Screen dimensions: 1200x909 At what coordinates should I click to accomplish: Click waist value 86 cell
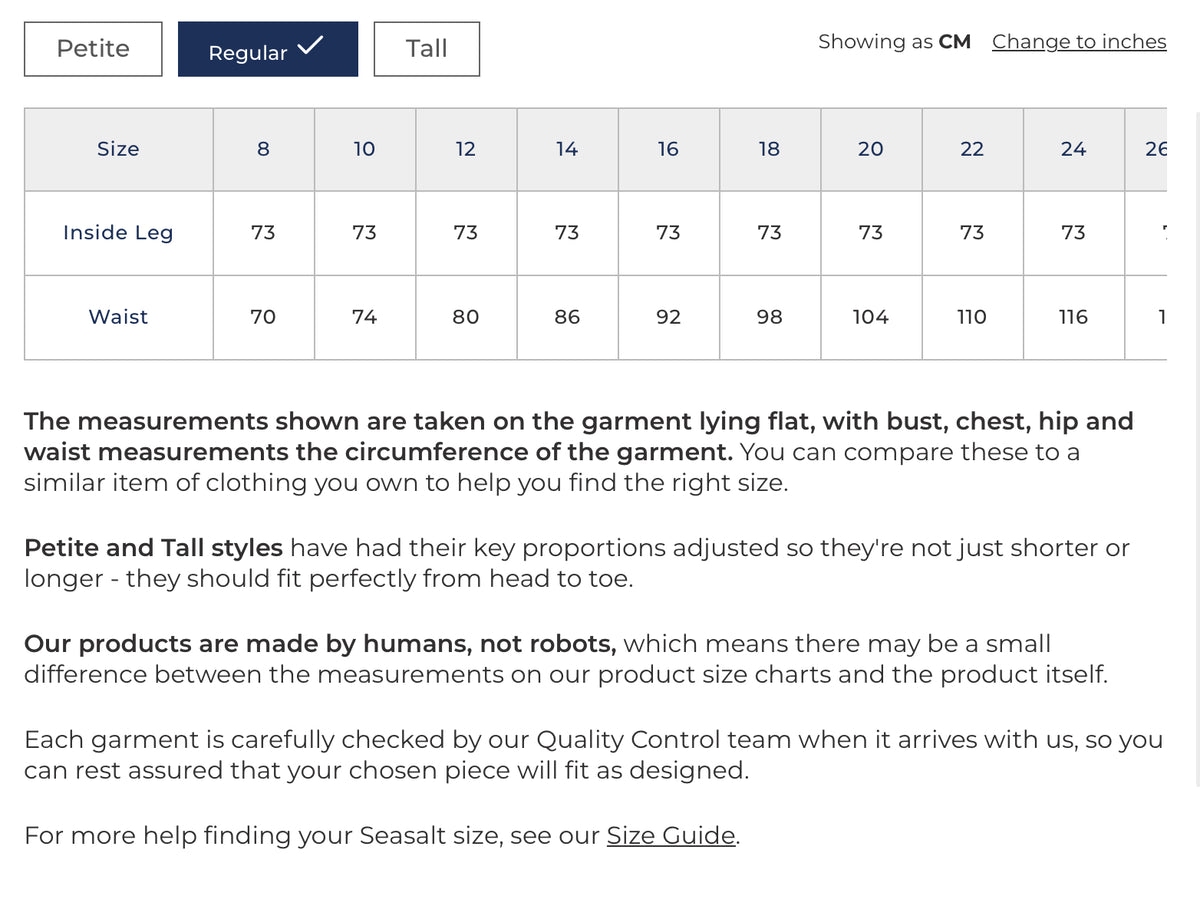point(567,317)
